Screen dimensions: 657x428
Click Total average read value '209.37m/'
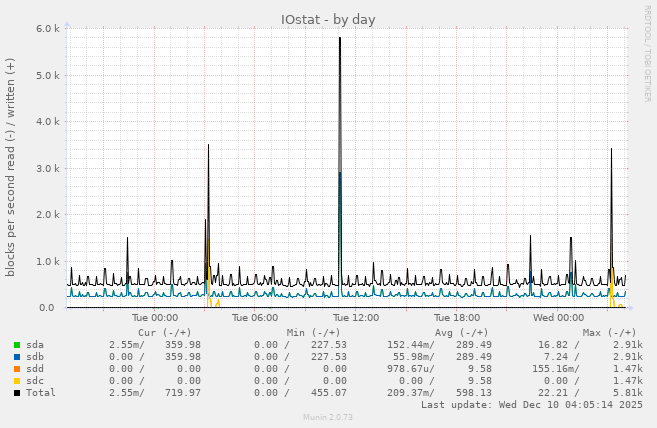411,393
